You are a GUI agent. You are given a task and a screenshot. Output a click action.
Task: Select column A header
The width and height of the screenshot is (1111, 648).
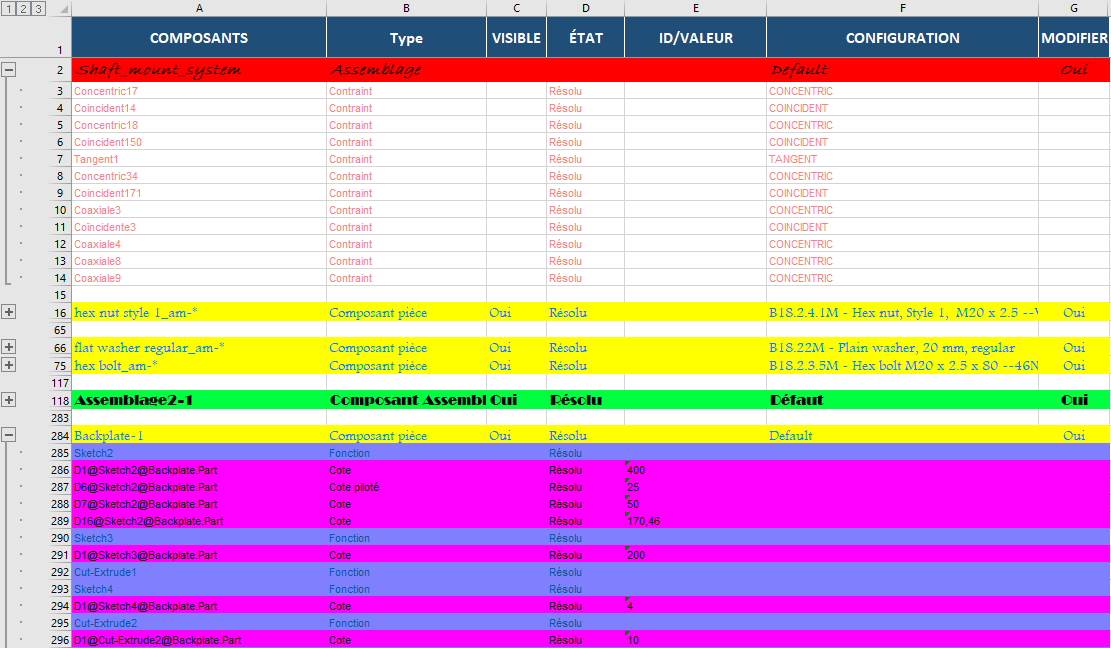click(199, 8)
